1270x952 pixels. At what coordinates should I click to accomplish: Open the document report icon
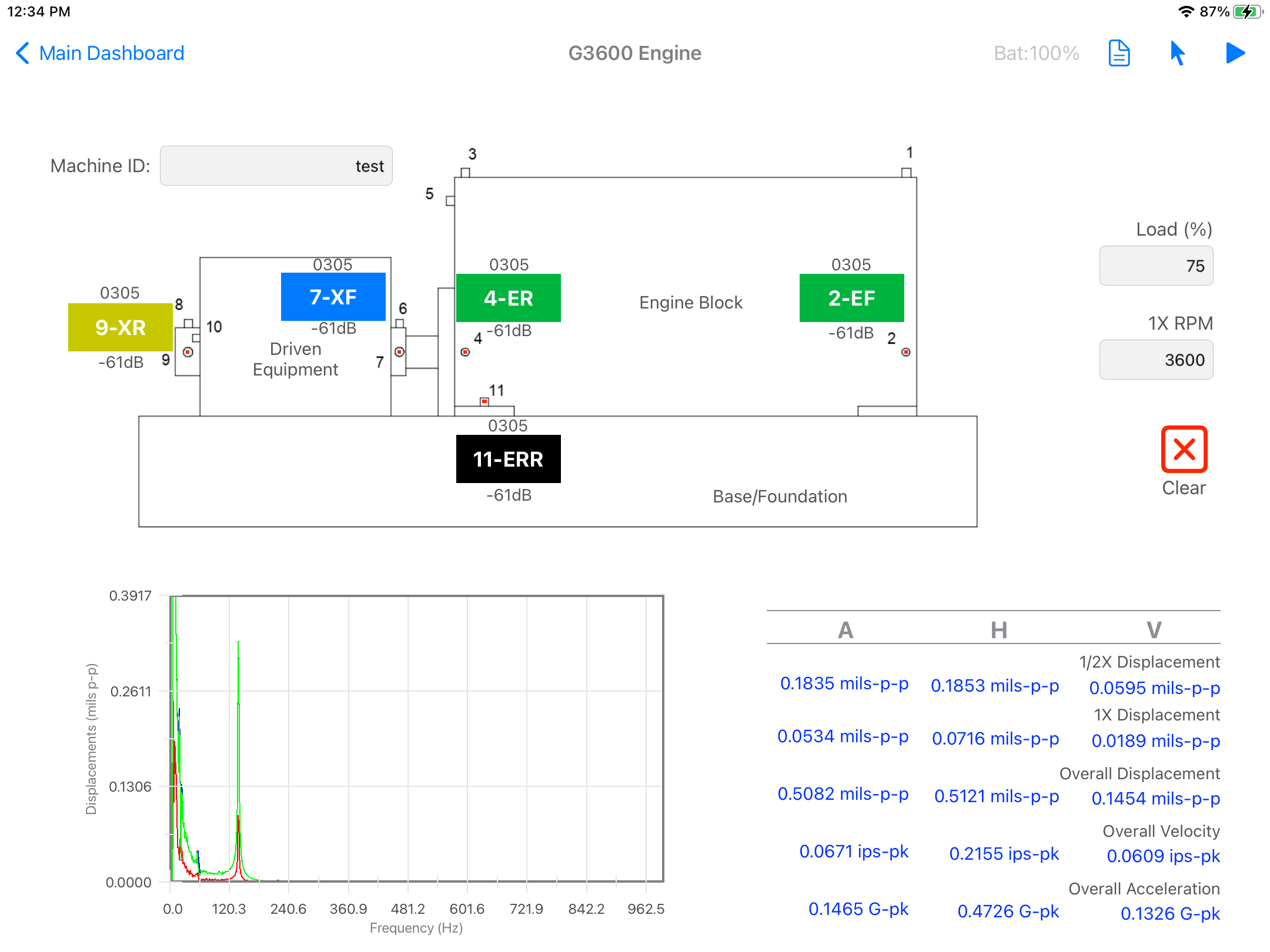point(1119,53)
